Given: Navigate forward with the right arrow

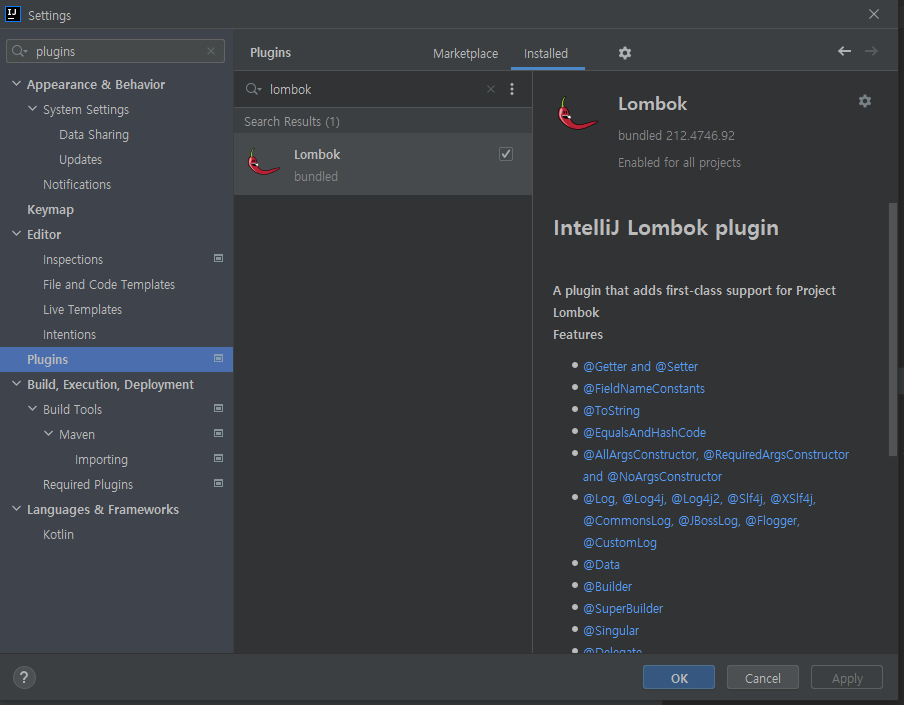Looking at the screenshot, I should pos(871,51).
